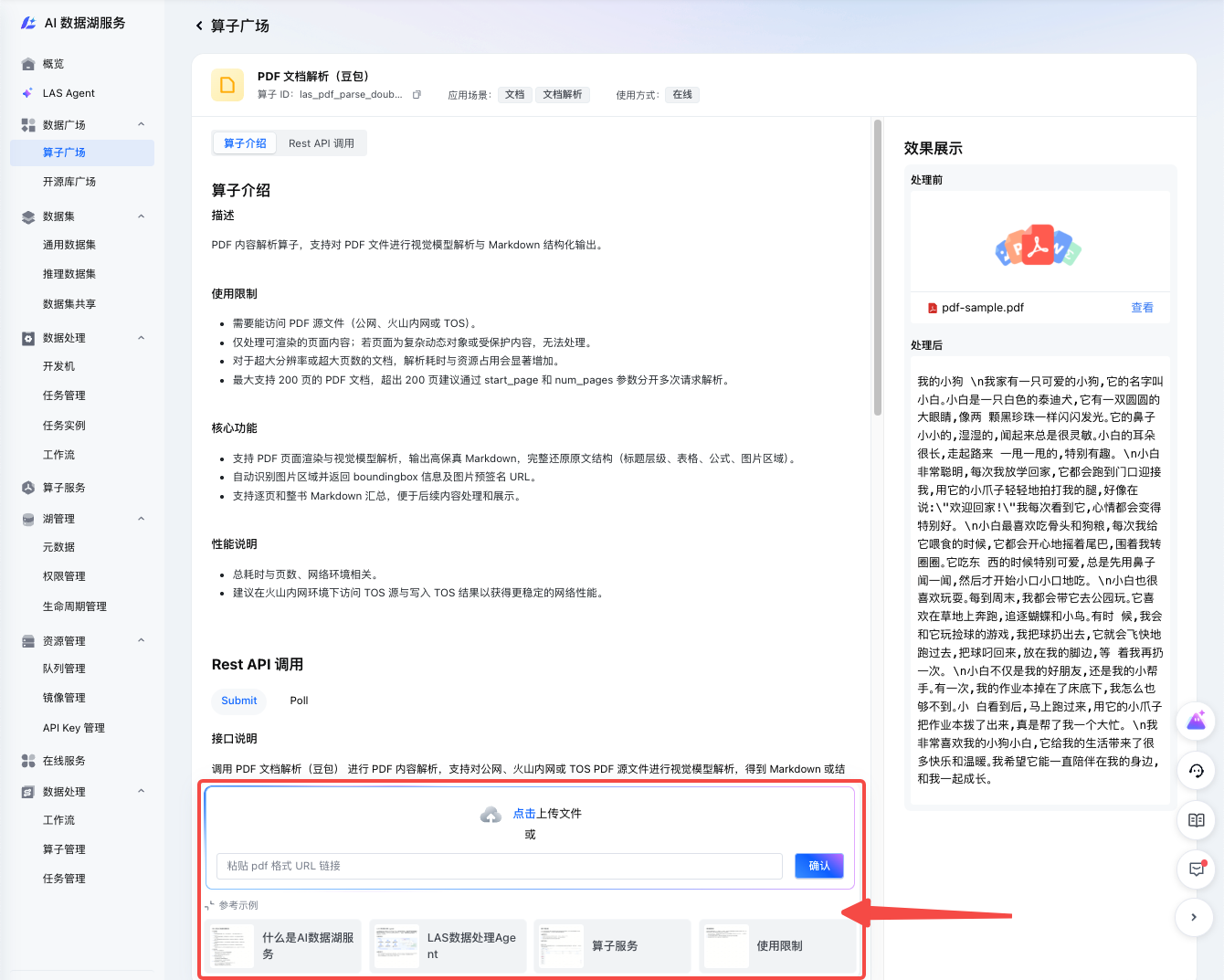Collapse the 湖管理 menu group
The width and height of the screenshot is (1224, 980).
click(142, 519)
